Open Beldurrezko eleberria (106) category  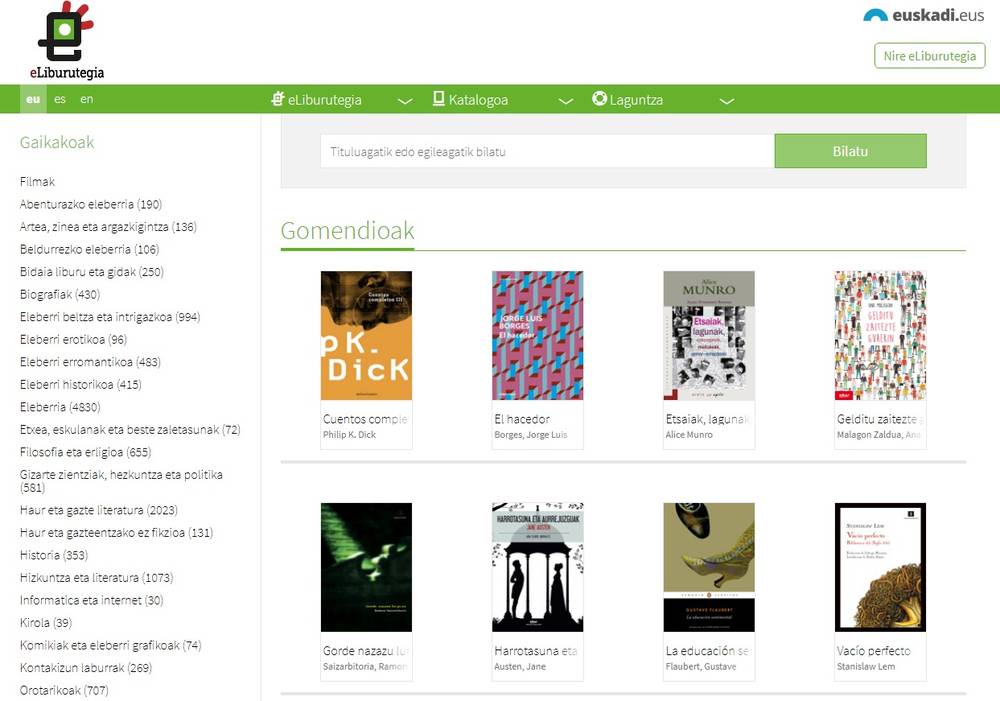pyautogui.click(x=89, y=249)
